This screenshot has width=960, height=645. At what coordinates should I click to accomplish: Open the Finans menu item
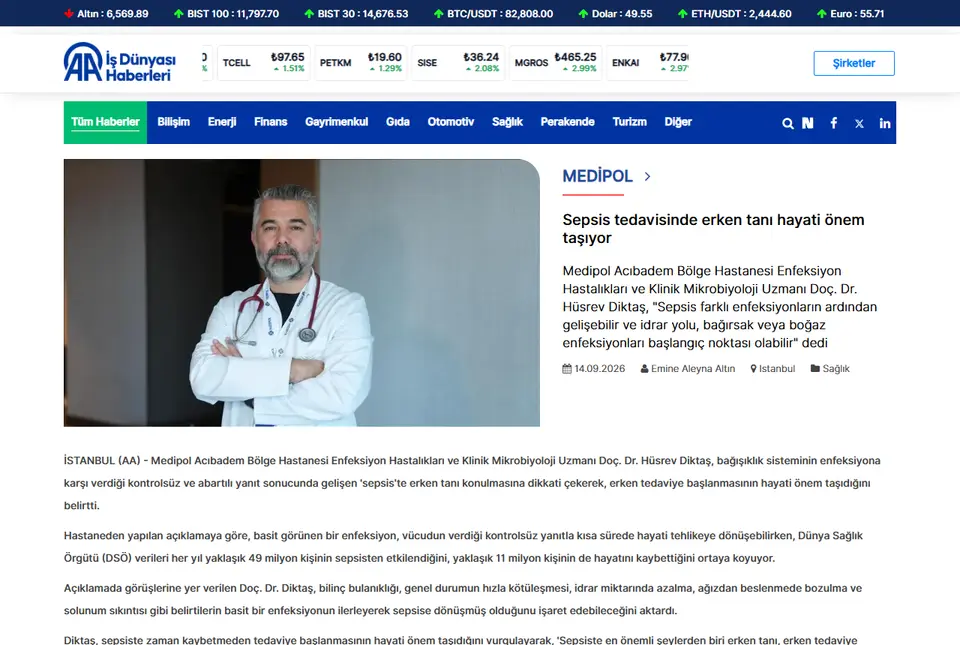(x=271, y=122)
